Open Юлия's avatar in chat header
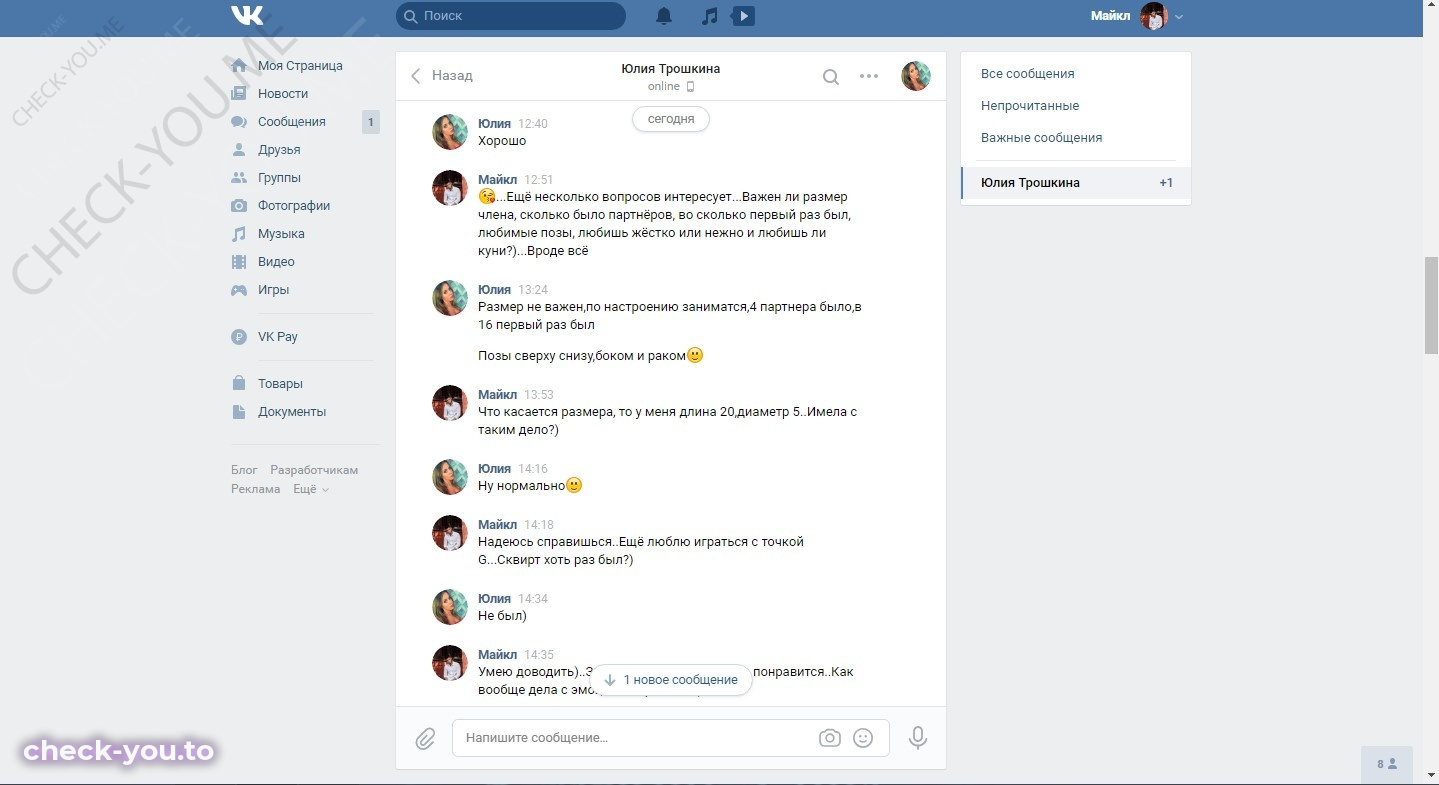 (x=916, y=76)
